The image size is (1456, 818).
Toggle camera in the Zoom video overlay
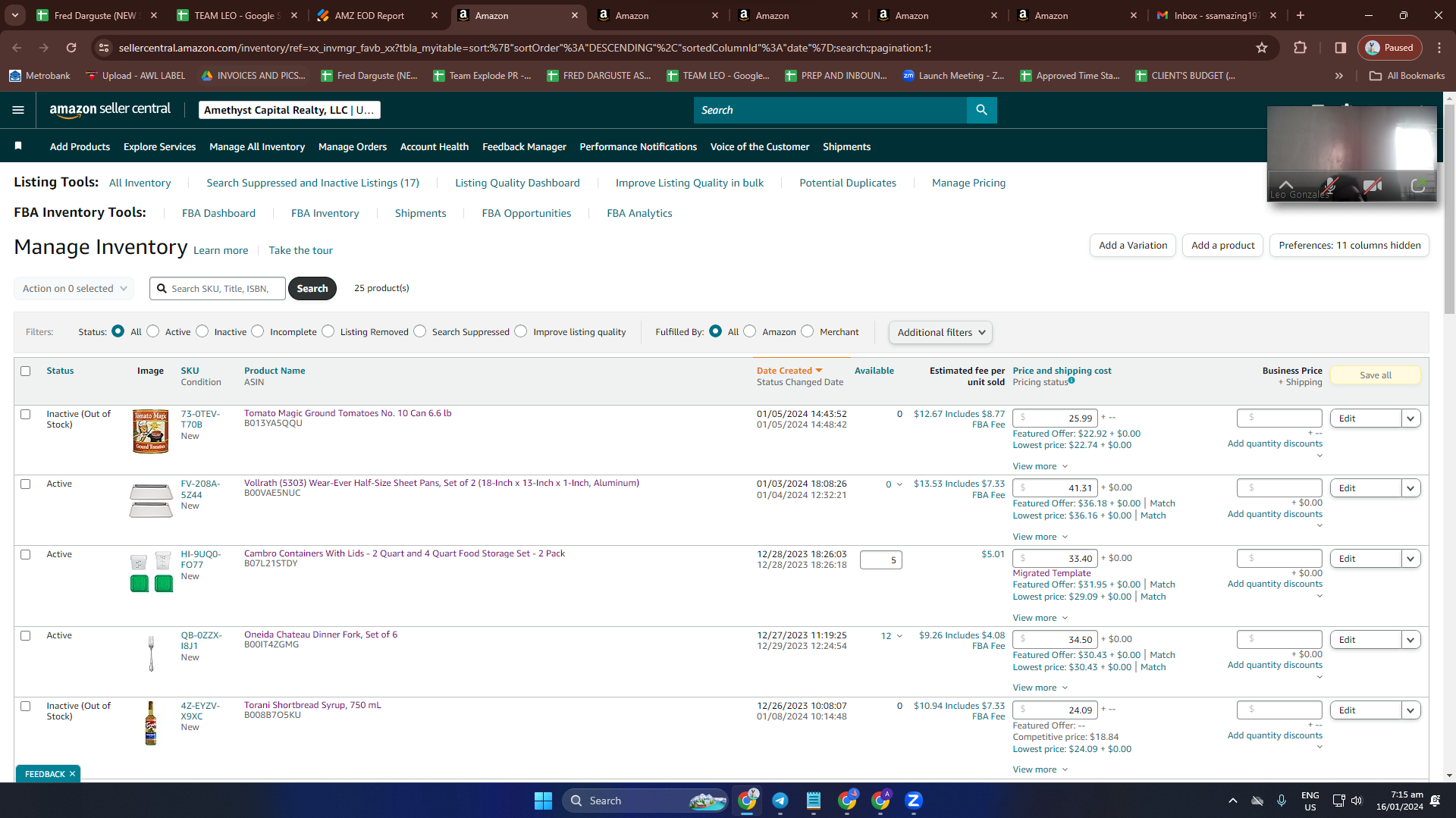tap(1372, 186)
